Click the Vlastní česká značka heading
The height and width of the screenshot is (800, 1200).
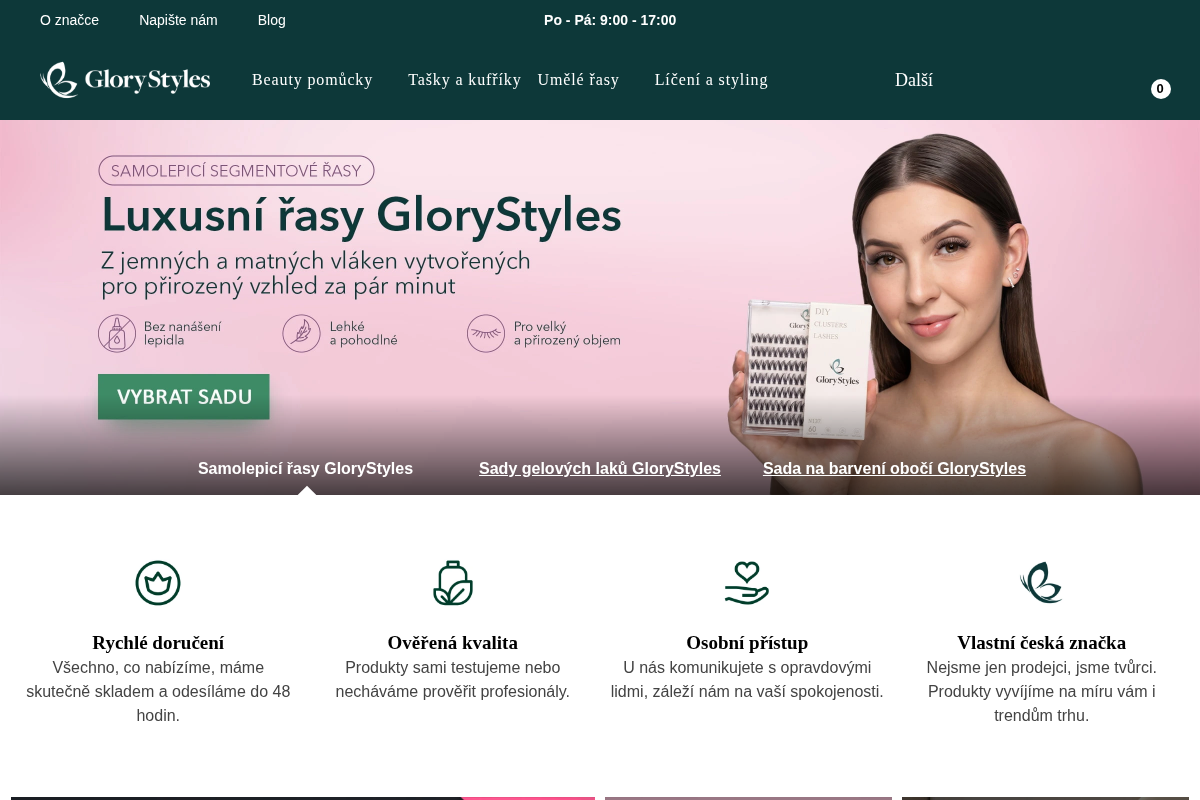[1041, 643]
